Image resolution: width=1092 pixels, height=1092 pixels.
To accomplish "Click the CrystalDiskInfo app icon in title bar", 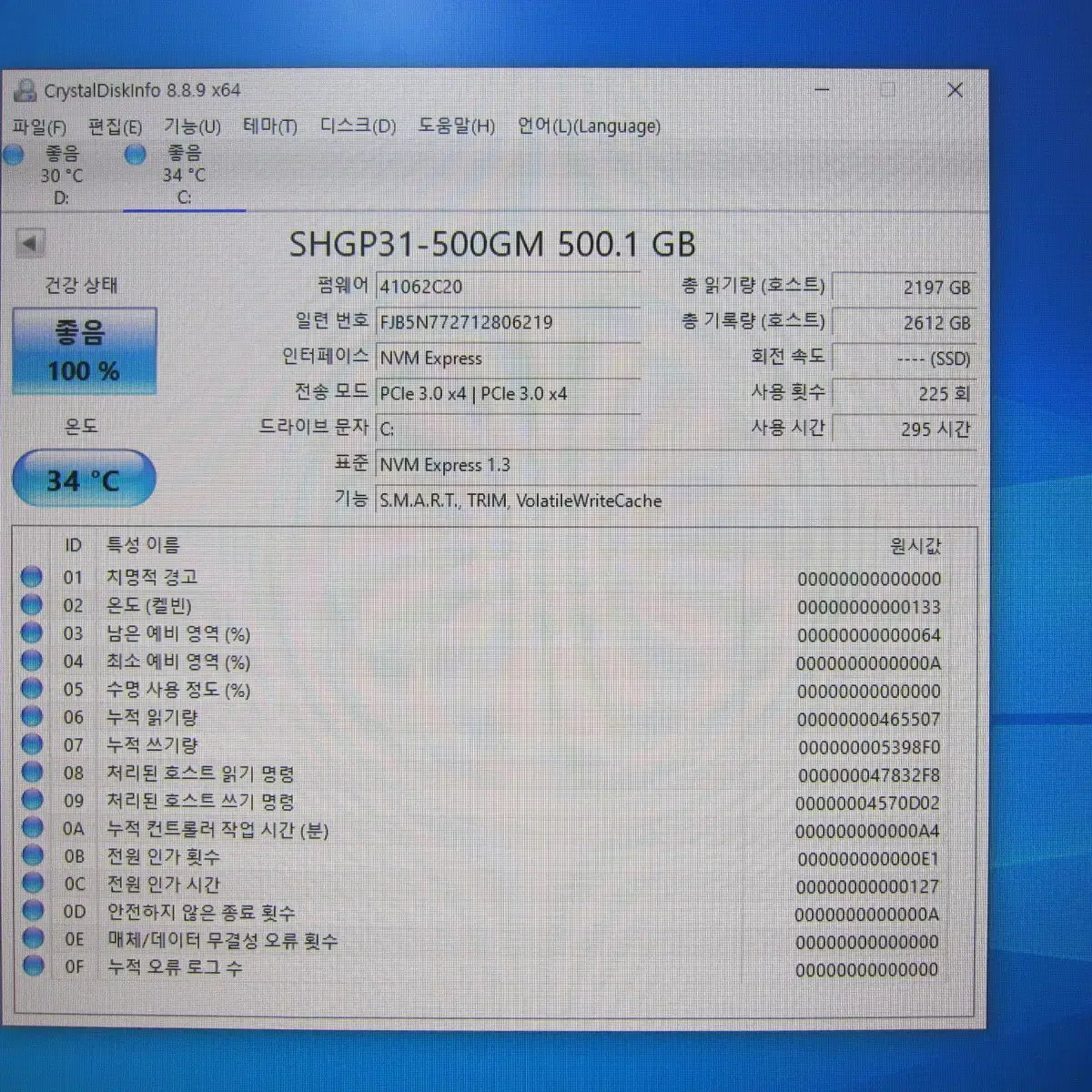I will (x=25, y=89).
